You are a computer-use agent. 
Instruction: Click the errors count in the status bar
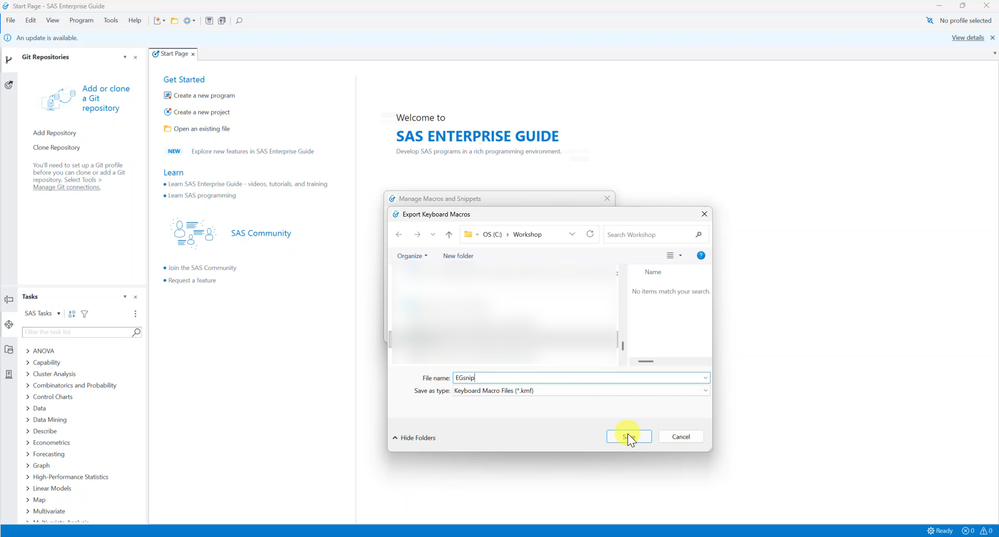[x=968, y=531]
